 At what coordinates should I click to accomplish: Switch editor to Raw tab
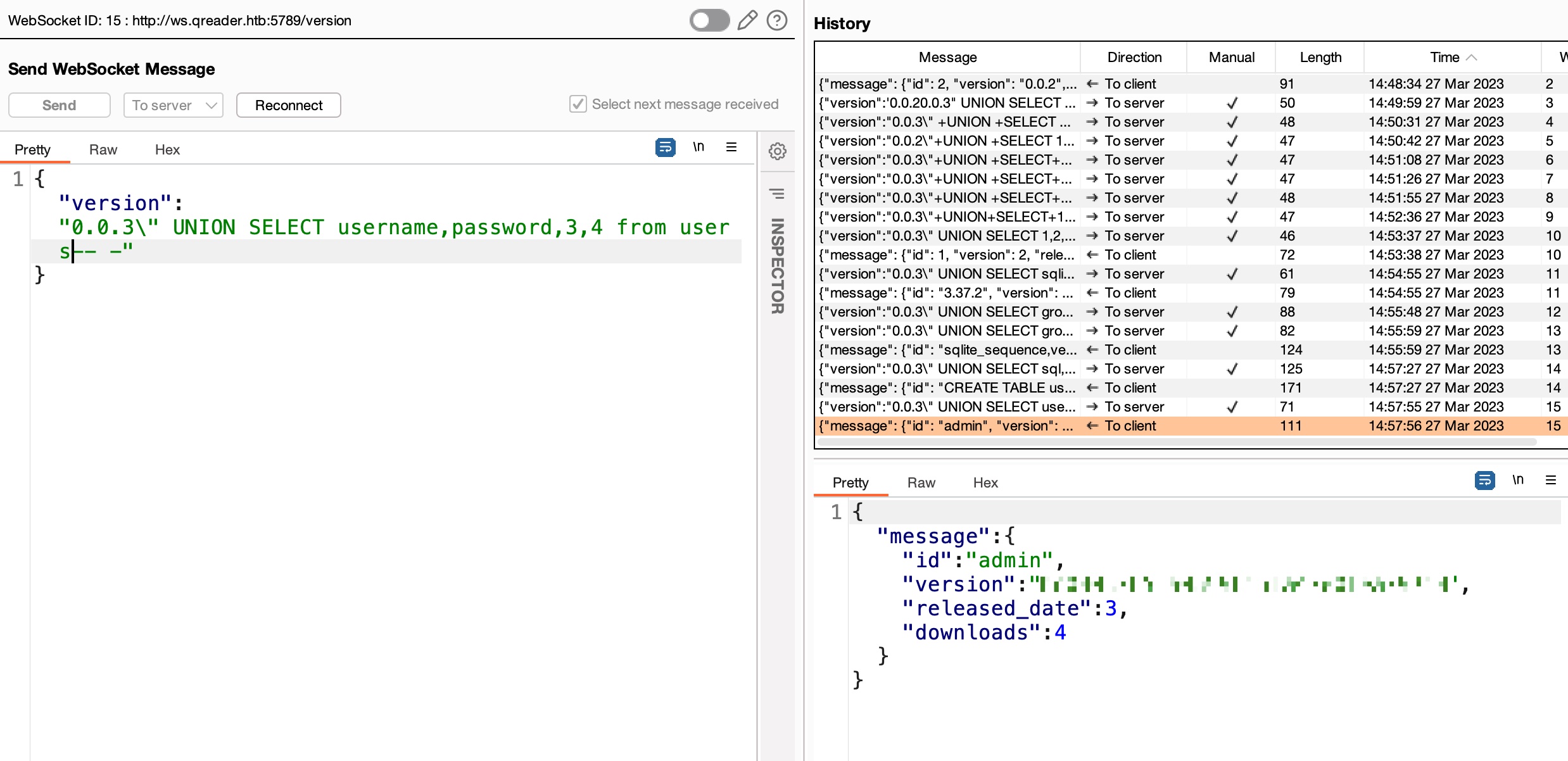click(x=103, y=150)
